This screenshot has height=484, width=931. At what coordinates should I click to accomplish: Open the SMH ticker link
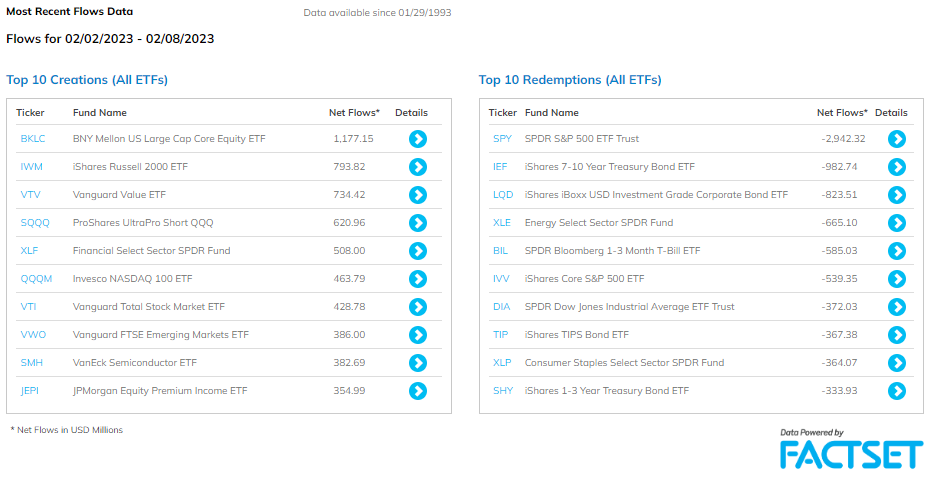[31, 363]
